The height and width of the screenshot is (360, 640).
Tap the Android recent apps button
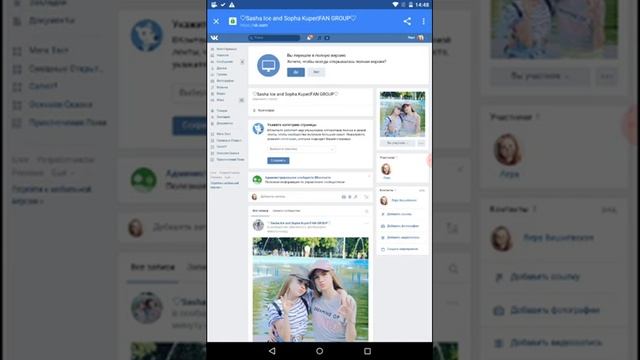[367, 351]
